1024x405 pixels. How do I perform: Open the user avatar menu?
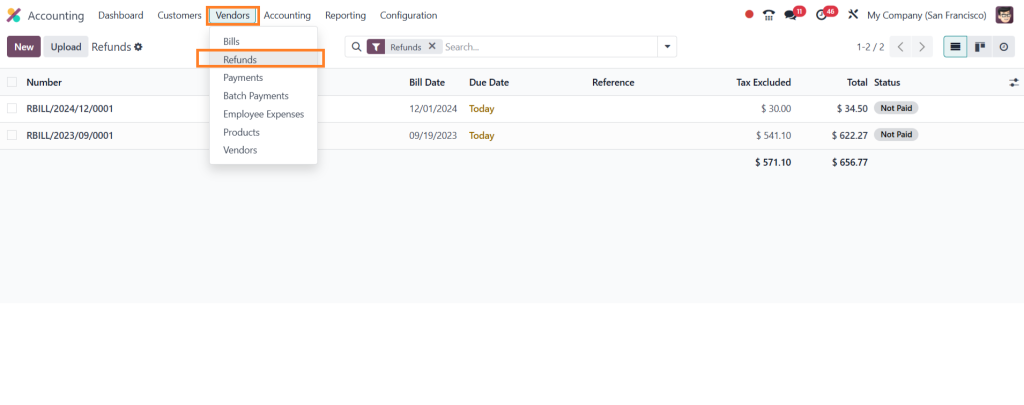pos(1004,15)
